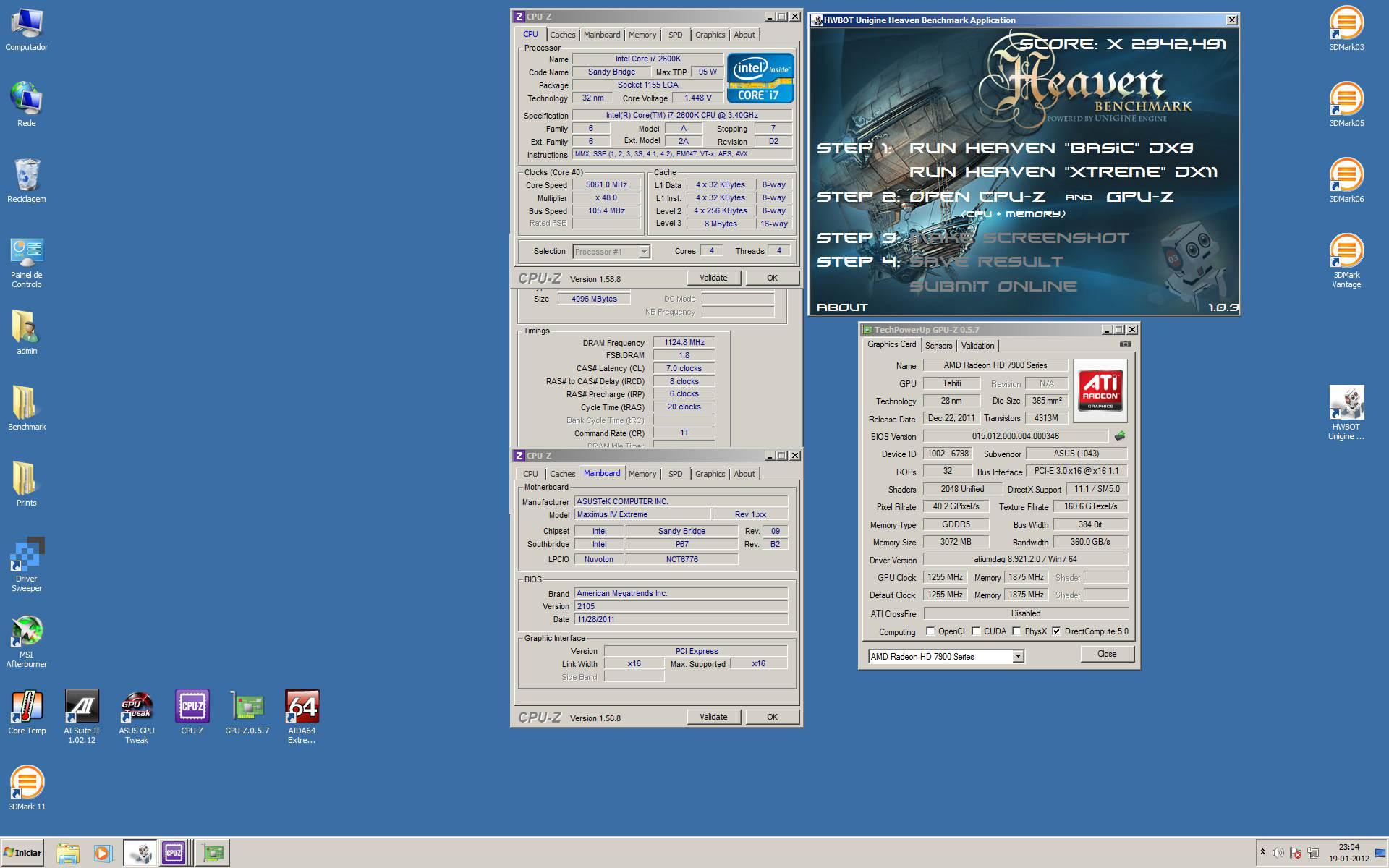1389x868 pixels.
Task: Click RUN HEAVEN BASIC DX9
Action: tap(1051, 148)
